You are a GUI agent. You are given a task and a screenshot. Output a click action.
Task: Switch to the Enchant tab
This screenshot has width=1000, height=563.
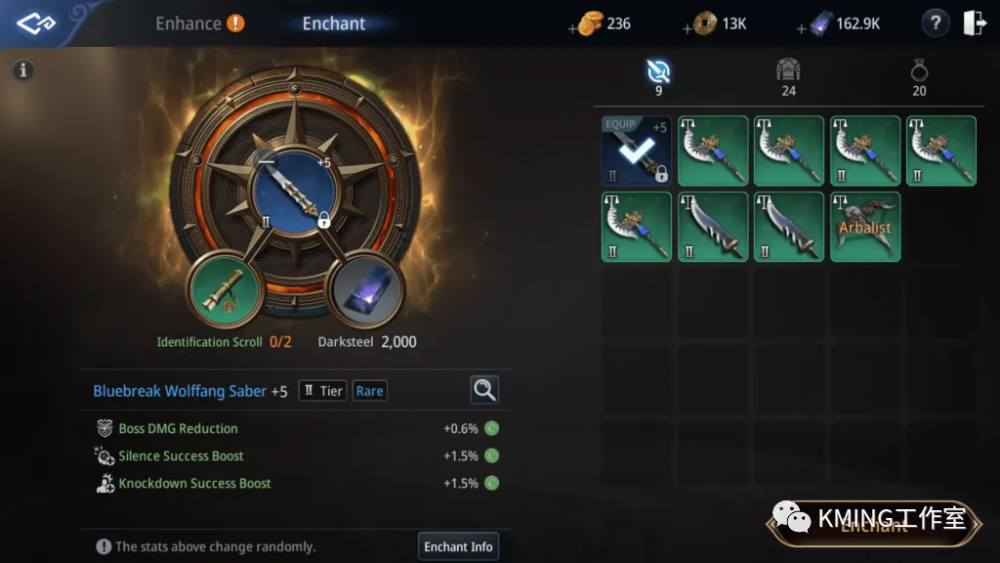coord(334,24)
